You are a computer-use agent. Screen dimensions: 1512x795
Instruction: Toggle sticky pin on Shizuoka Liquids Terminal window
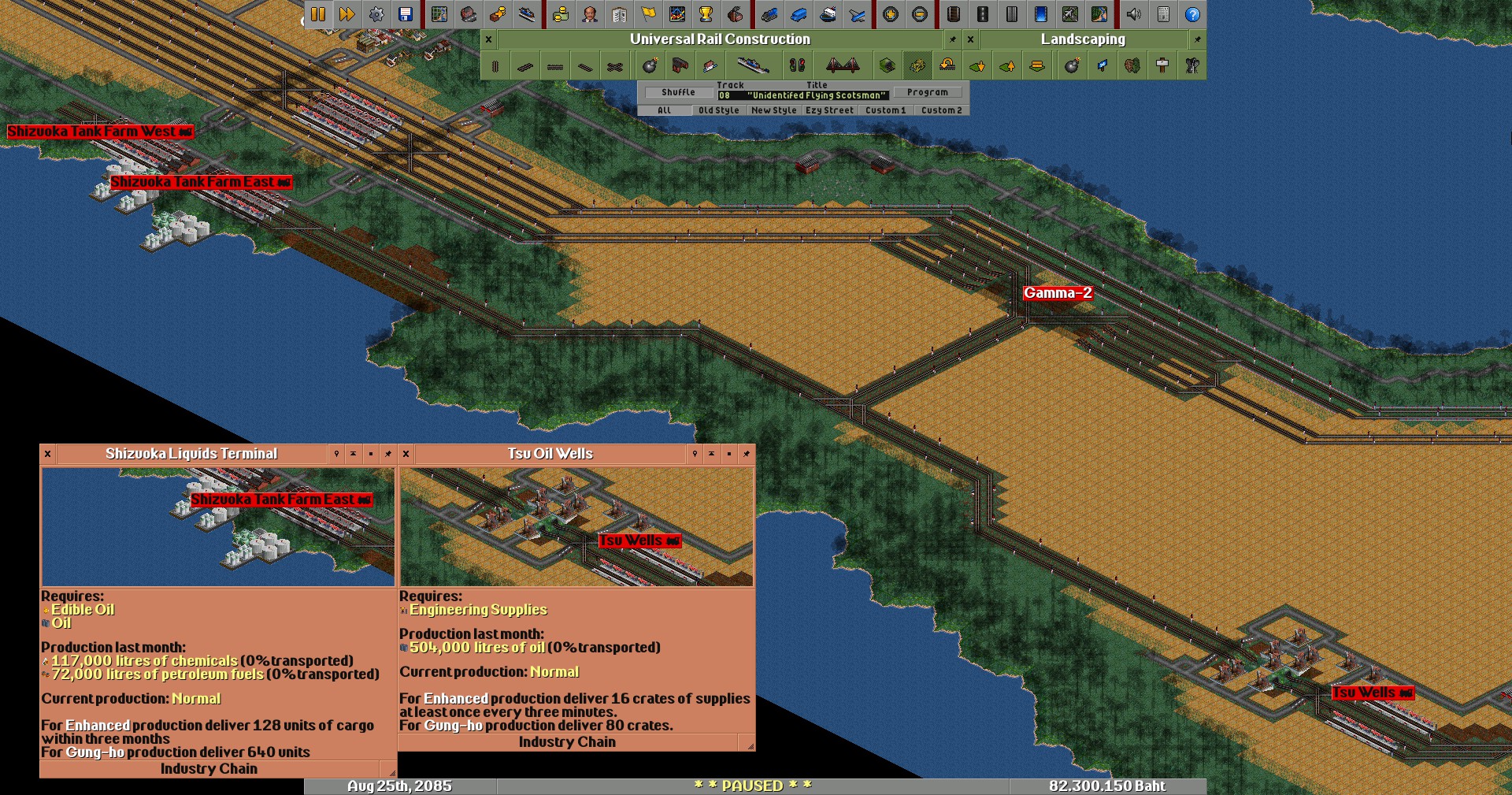point(387,454)
